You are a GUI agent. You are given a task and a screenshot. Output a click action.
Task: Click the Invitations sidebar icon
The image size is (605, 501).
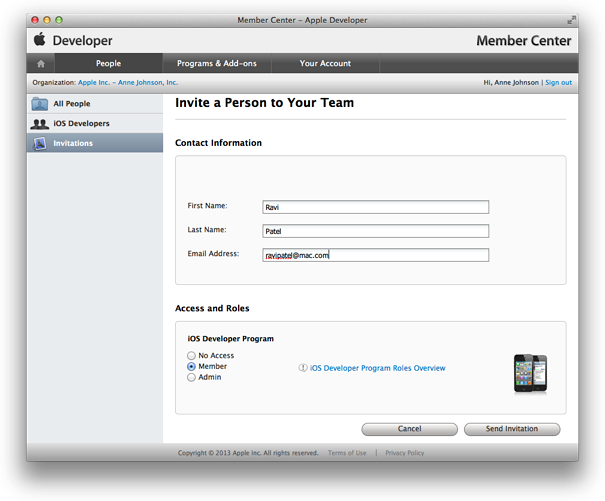39,143
